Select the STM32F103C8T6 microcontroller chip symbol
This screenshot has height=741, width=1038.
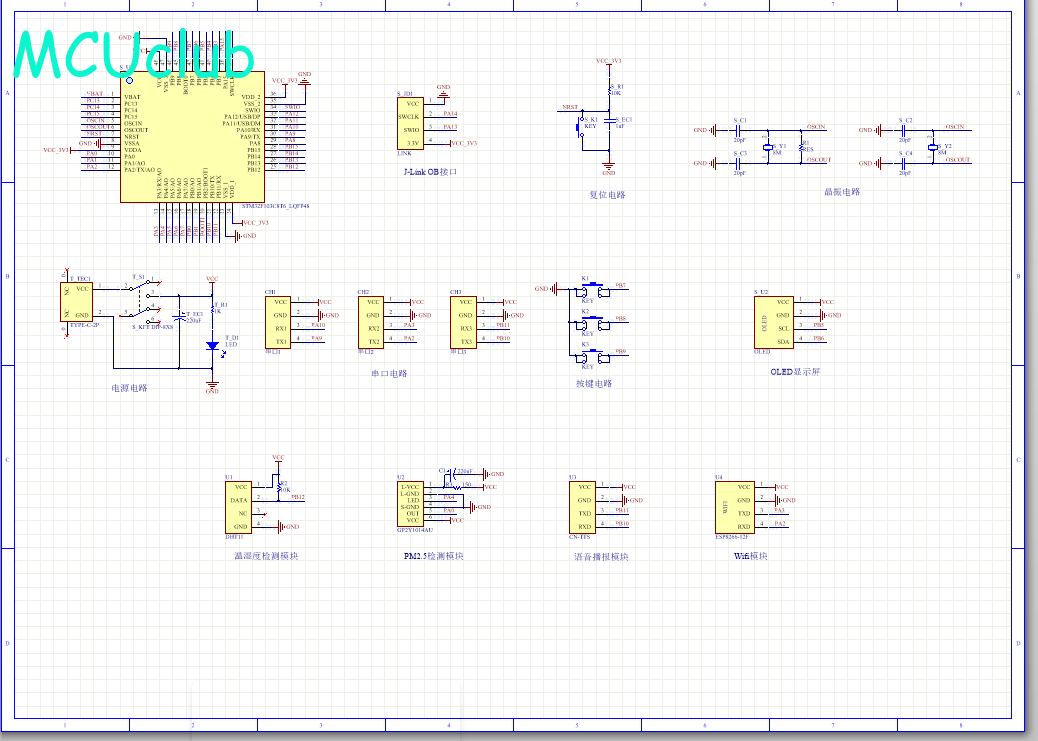point(192,137)
